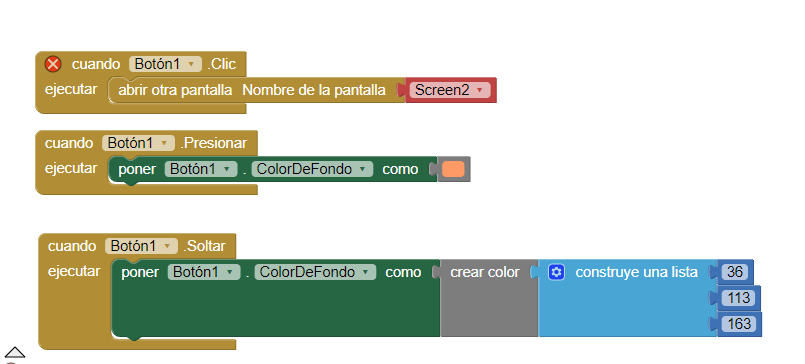Screen dimensions: 805x364
Task: Select the number field with value 163
Action: pos(738,324)
